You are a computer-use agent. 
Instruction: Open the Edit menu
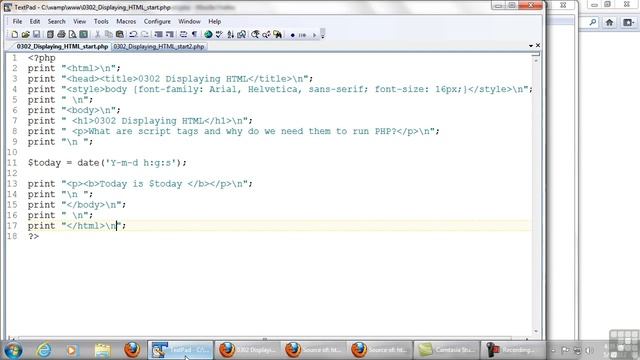pyautogui.click(x=35, y=21)
